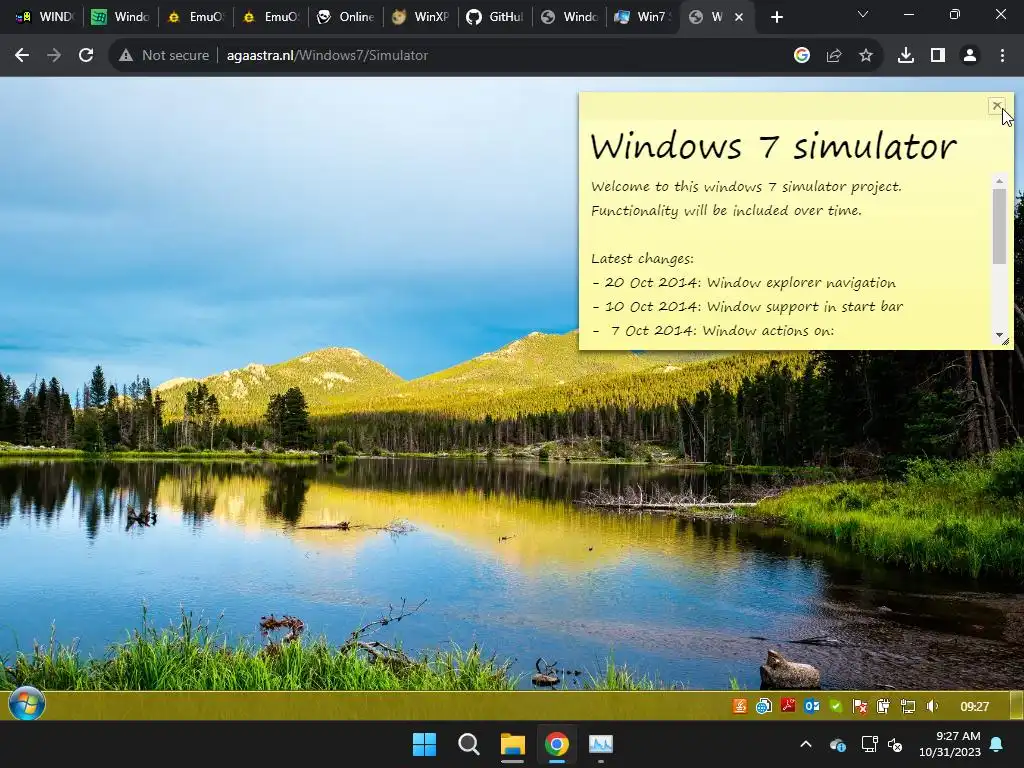Open Chrome downloads
The image size is (1024, 768).
pos(906,56)
